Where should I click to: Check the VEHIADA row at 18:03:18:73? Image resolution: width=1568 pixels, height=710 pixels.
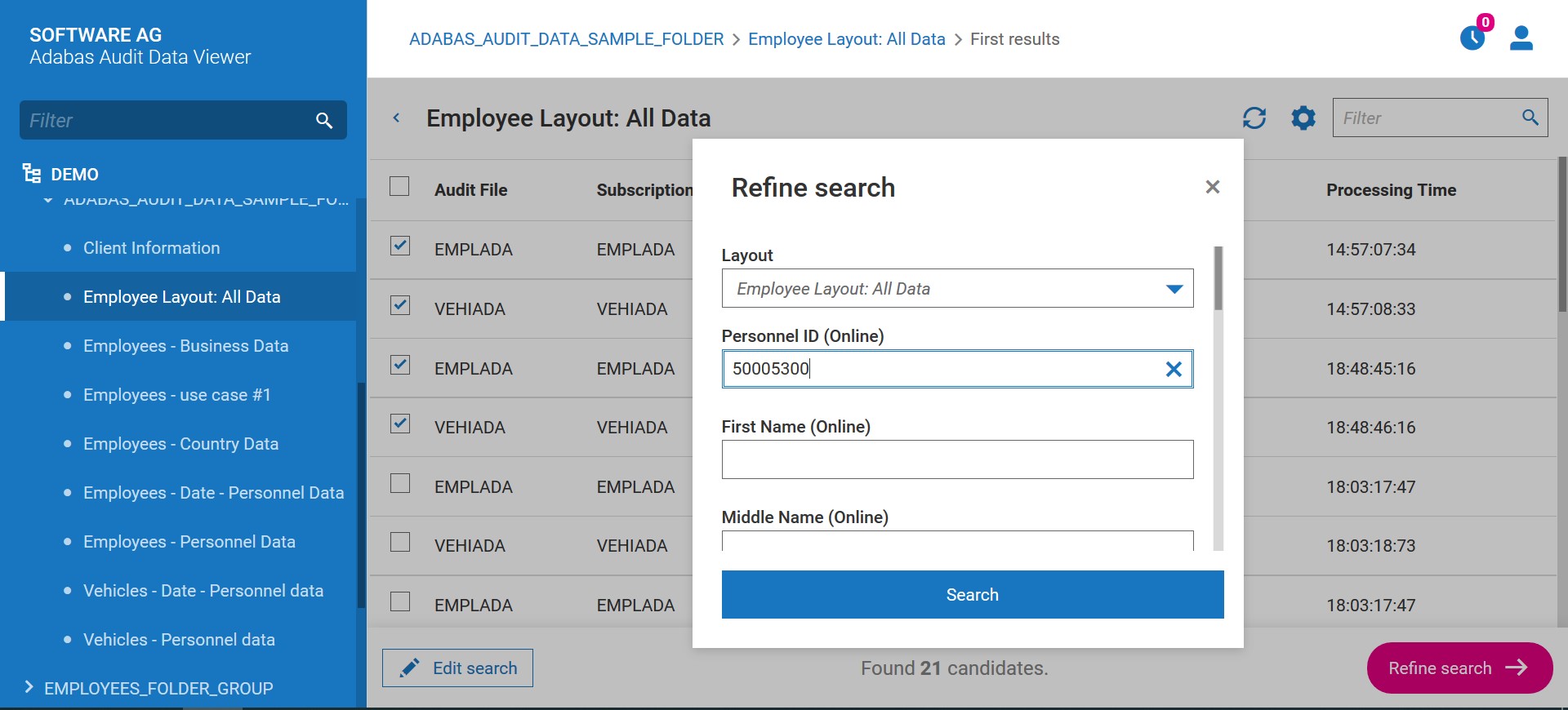click(399, 542)
